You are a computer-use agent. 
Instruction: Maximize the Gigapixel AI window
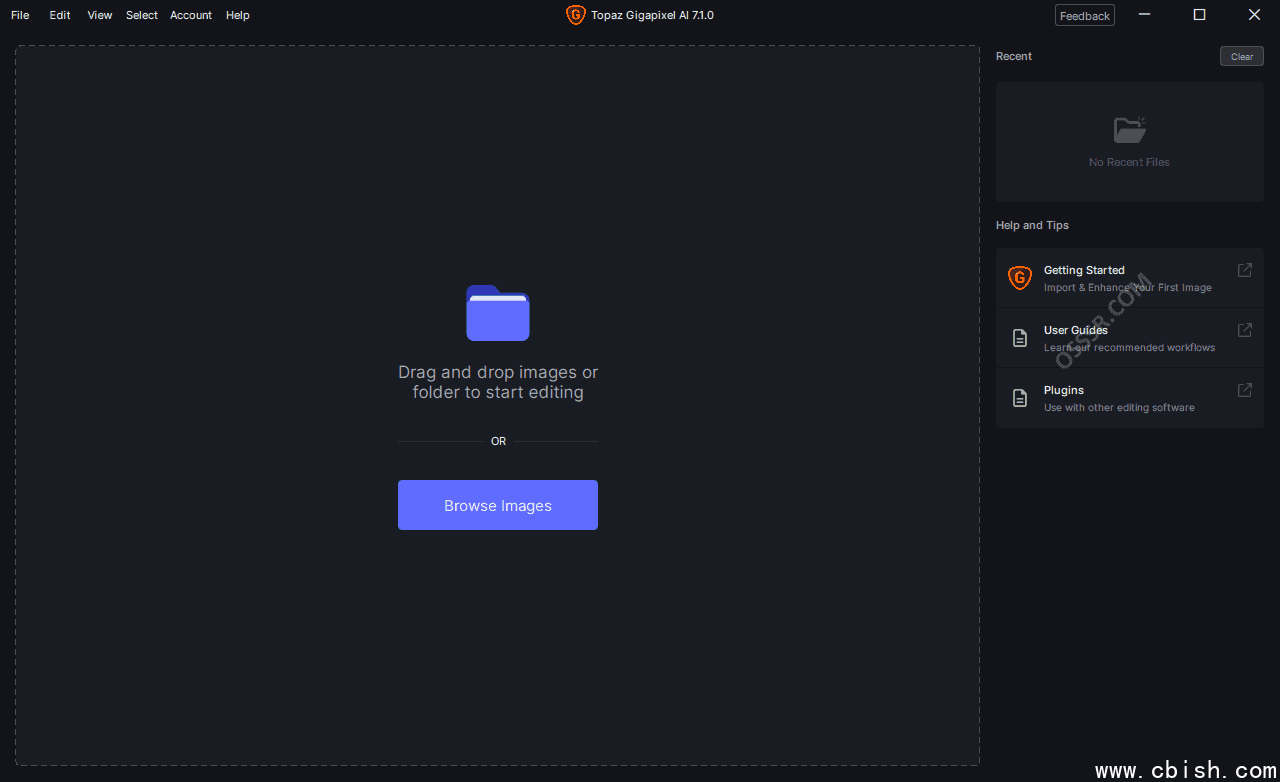1199,15
